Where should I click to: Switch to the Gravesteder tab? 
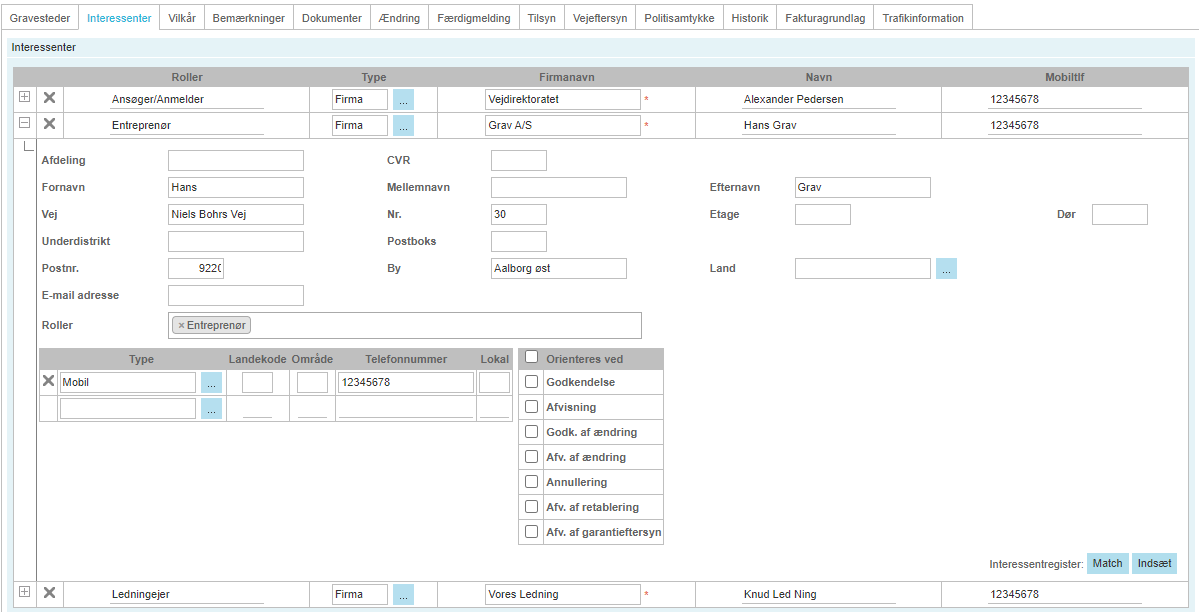click(40, 18)
